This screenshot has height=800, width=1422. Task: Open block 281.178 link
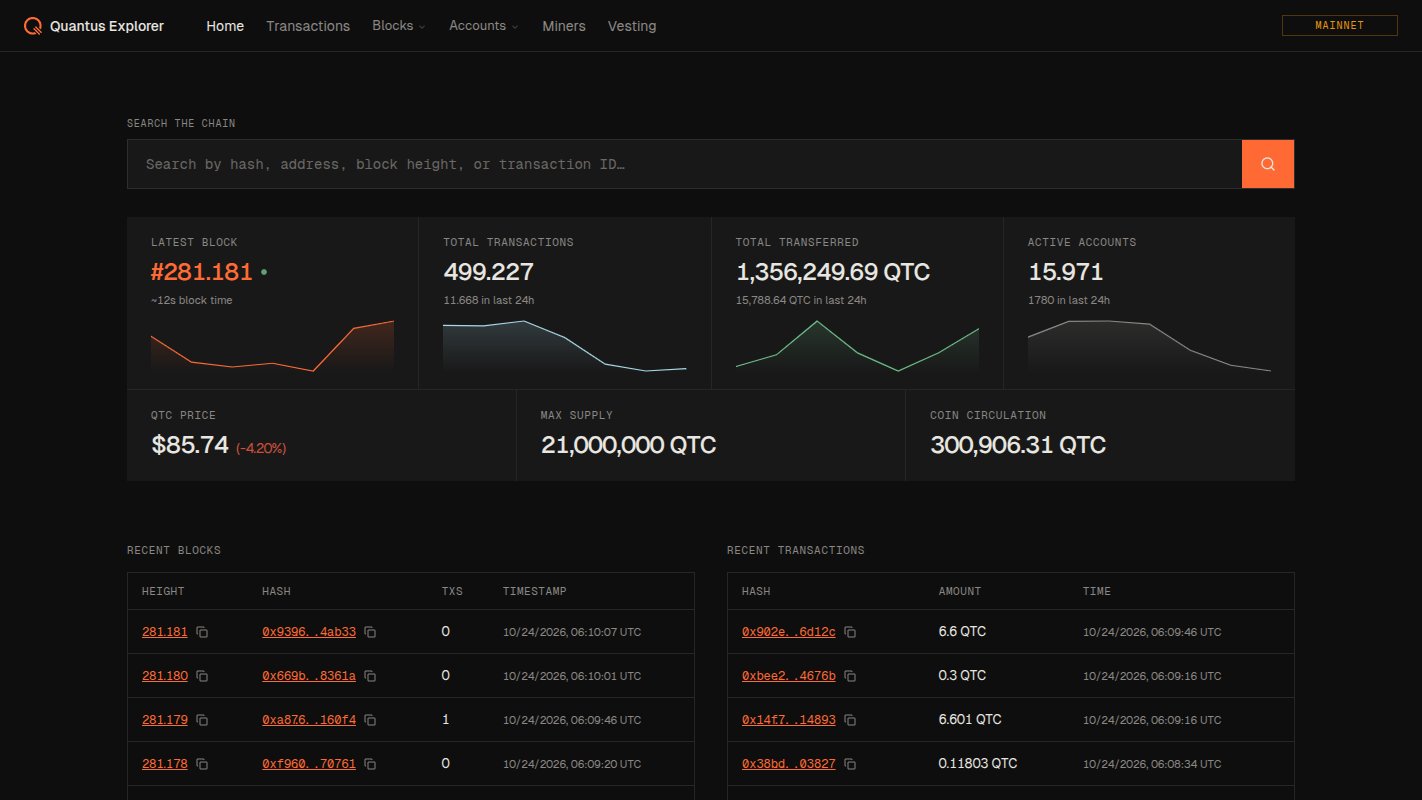tap(165, 764)
